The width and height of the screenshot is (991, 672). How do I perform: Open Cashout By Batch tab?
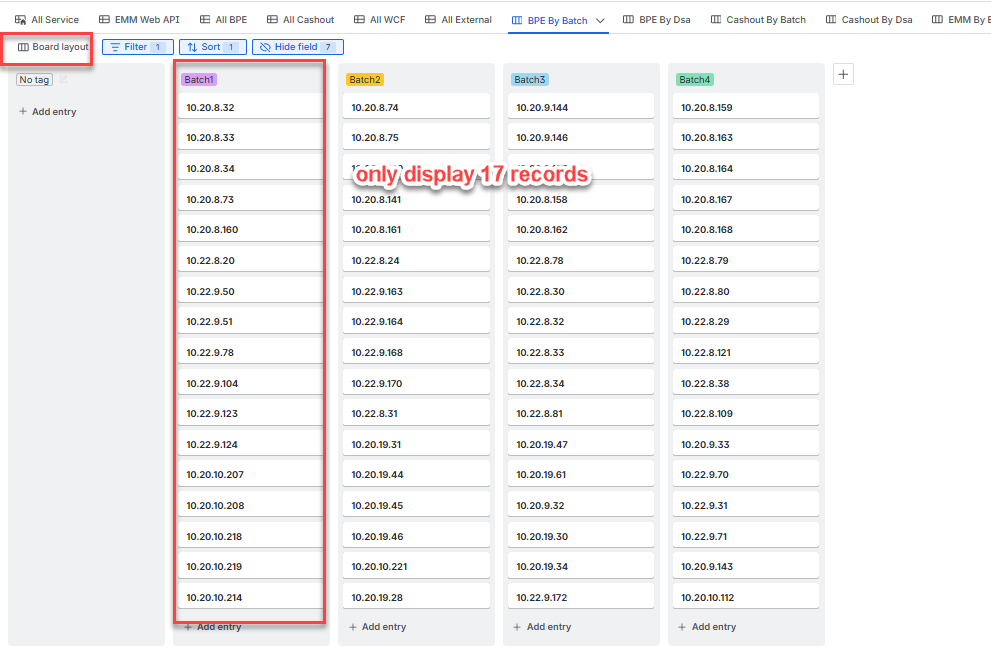coord(758,20)
